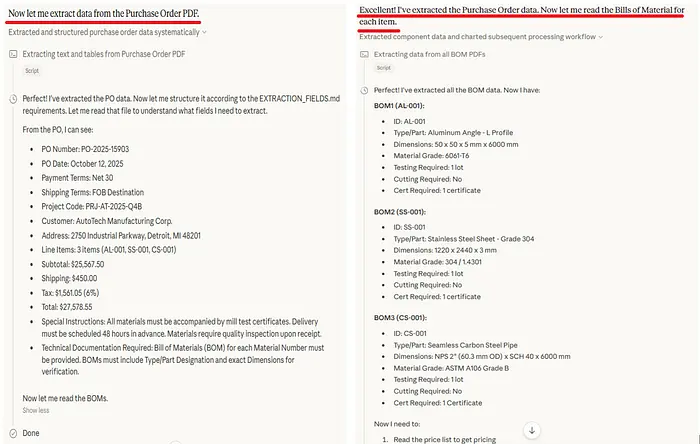Click "Show less" under the BOMs message

click(36, 411)
